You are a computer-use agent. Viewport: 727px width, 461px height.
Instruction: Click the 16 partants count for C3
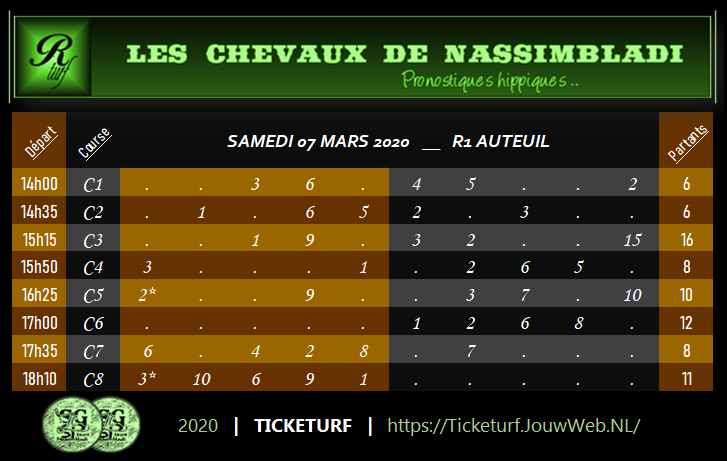pos(686,240)
